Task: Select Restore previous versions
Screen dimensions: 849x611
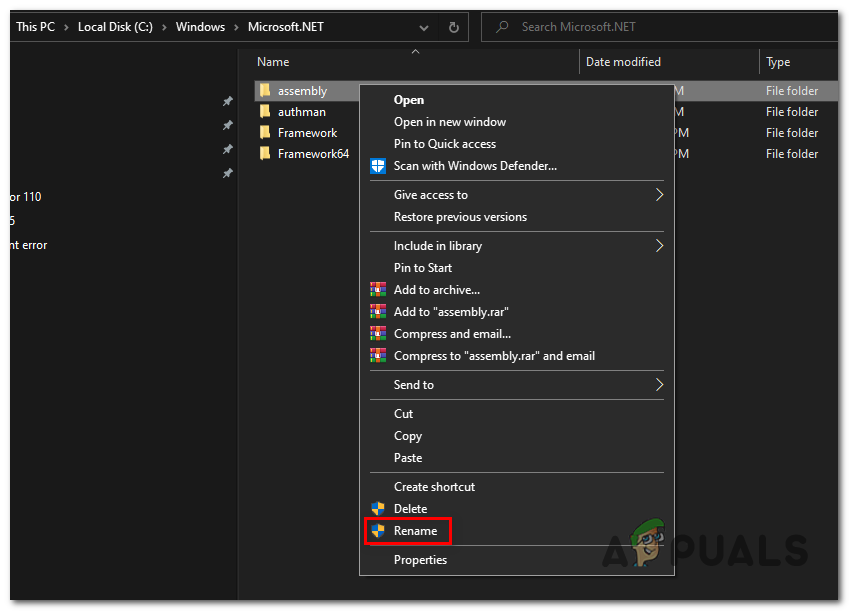Action: click(x=460, y=217)
